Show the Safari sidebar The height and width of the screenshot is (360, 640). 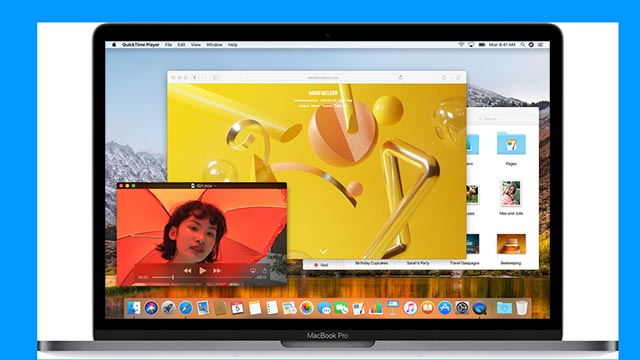[x=216, y=77]
